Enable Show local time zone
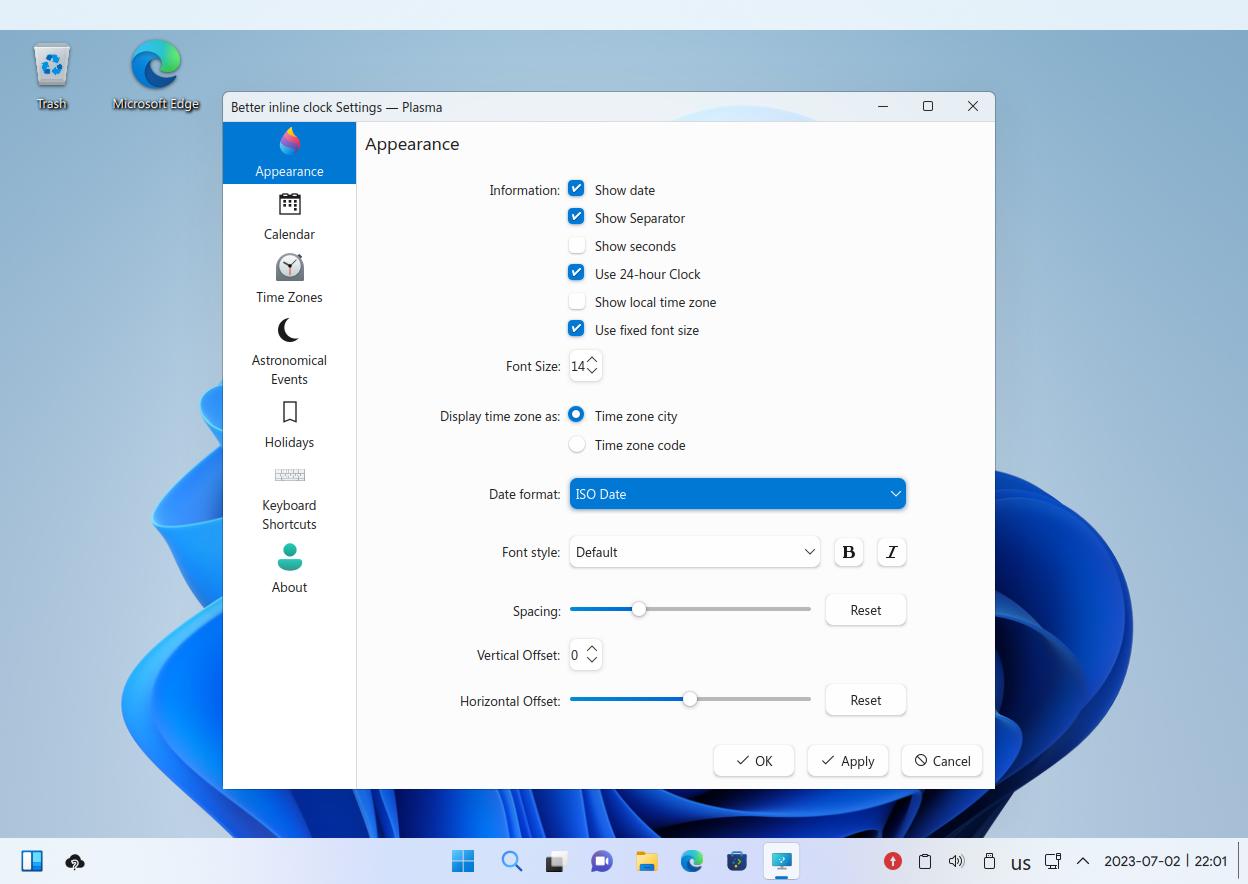The image size is (1248, 884). pos(577,301)
